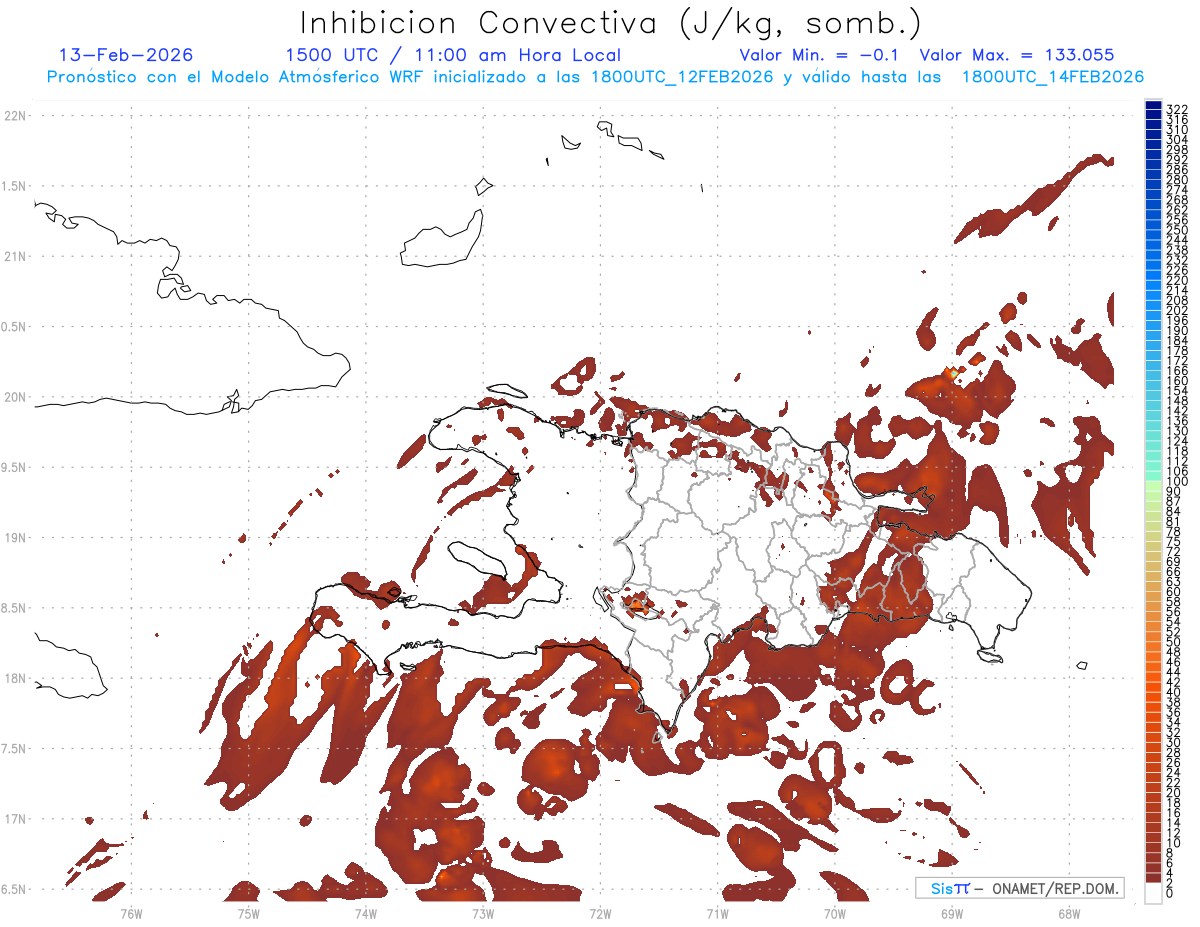1200x927 pixels.
Task: Click the '50' label on the color scale
Action: pyautogui.click(x=1174, y=642)
